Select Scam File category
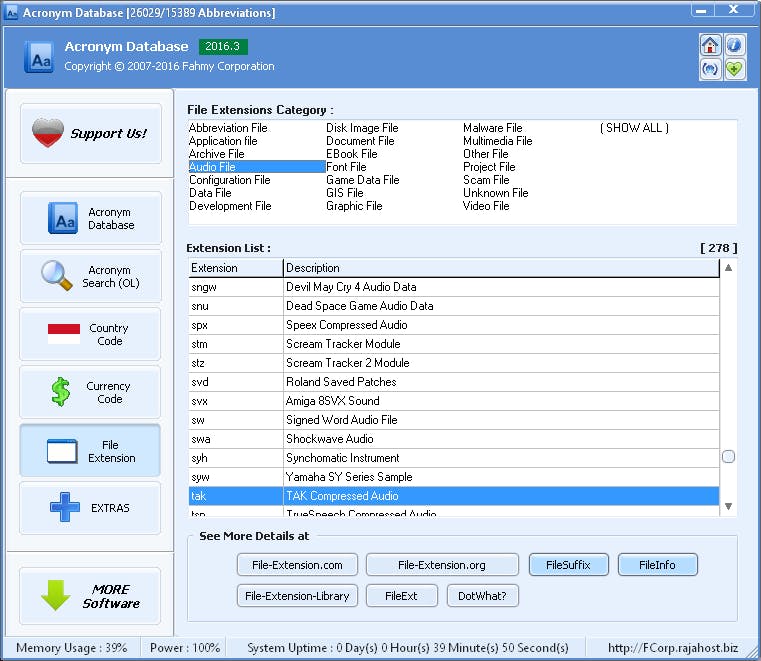The image size is (761, 661). [486, 180]
